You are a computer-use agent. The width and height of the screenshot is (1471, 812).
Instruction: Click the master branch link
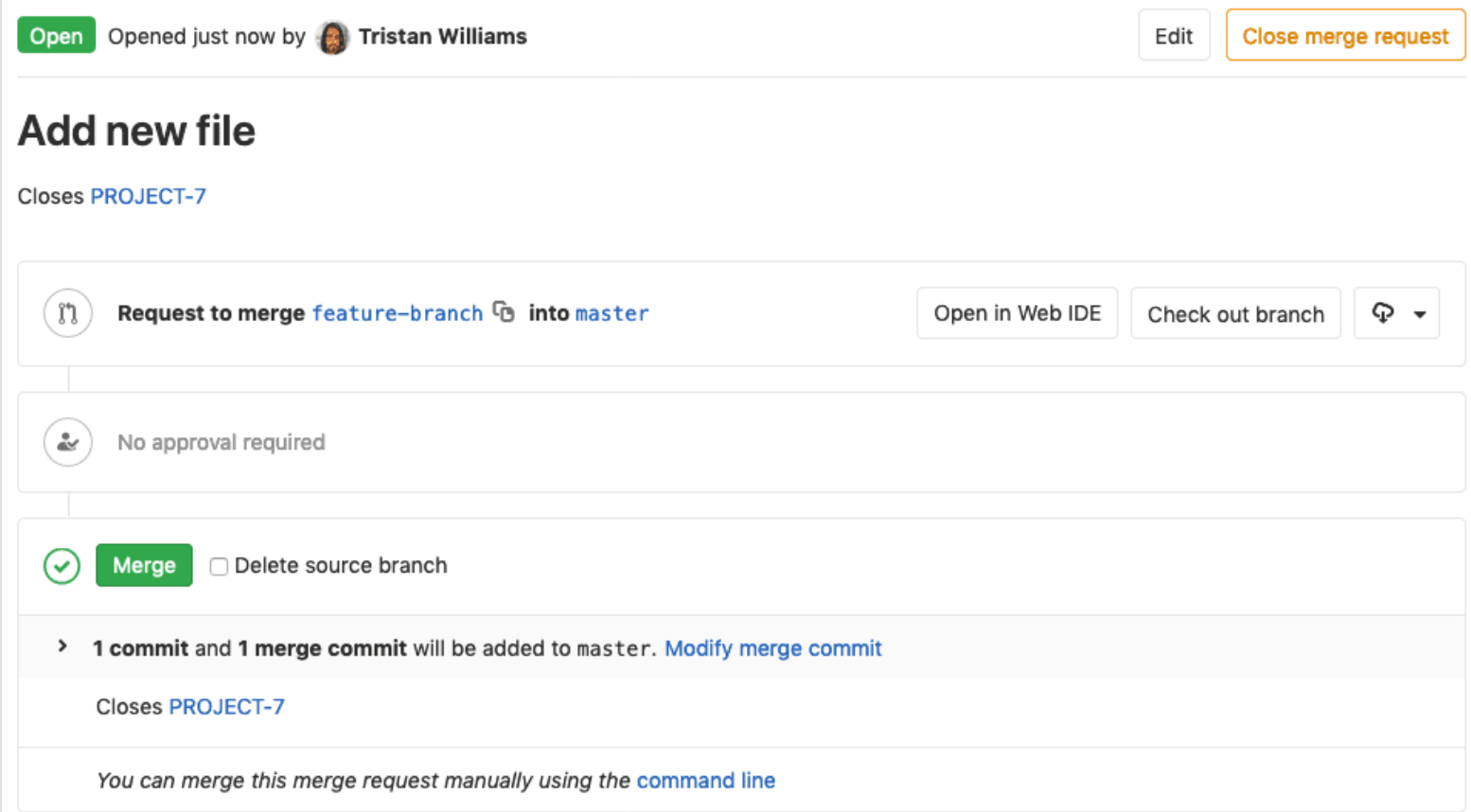pos(611,313)
